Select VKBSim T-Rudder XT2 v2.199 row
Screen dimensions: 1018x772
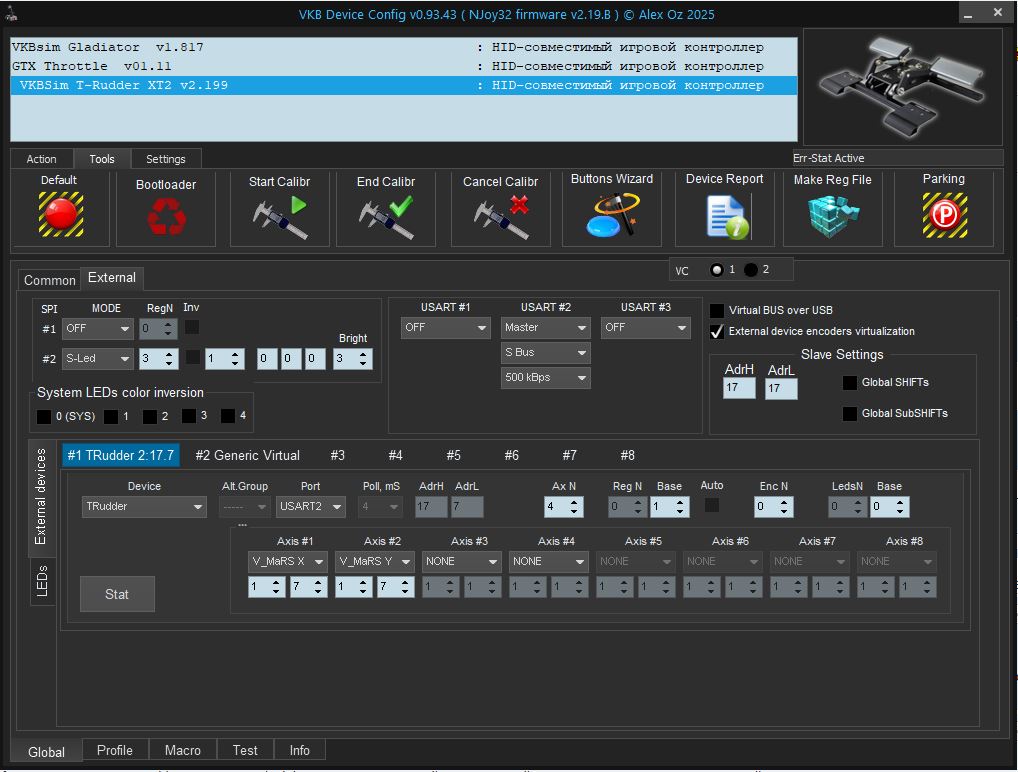point(403,85)
